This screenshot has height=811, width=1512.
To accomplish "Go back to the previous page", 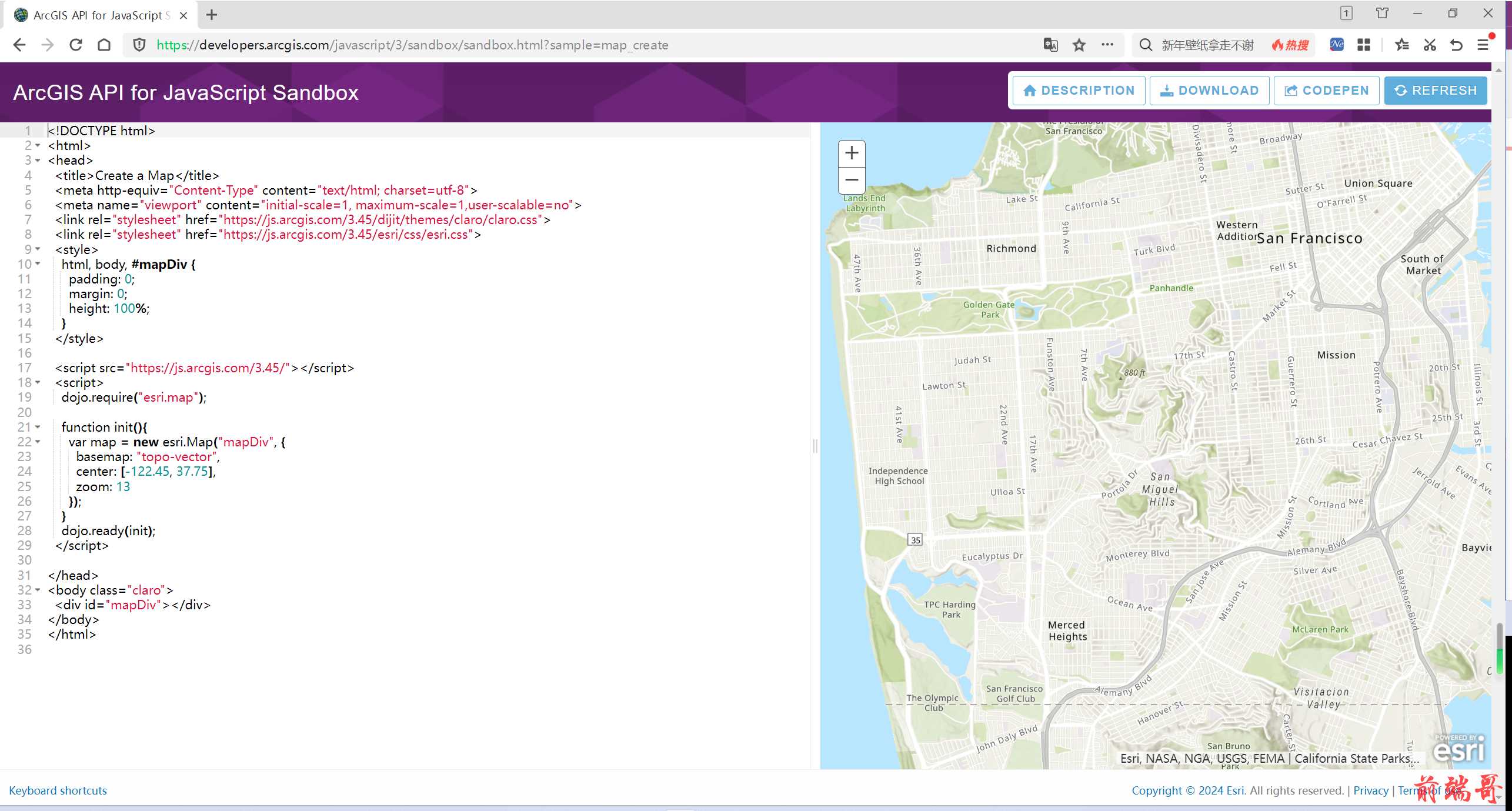I will [19, 45].
